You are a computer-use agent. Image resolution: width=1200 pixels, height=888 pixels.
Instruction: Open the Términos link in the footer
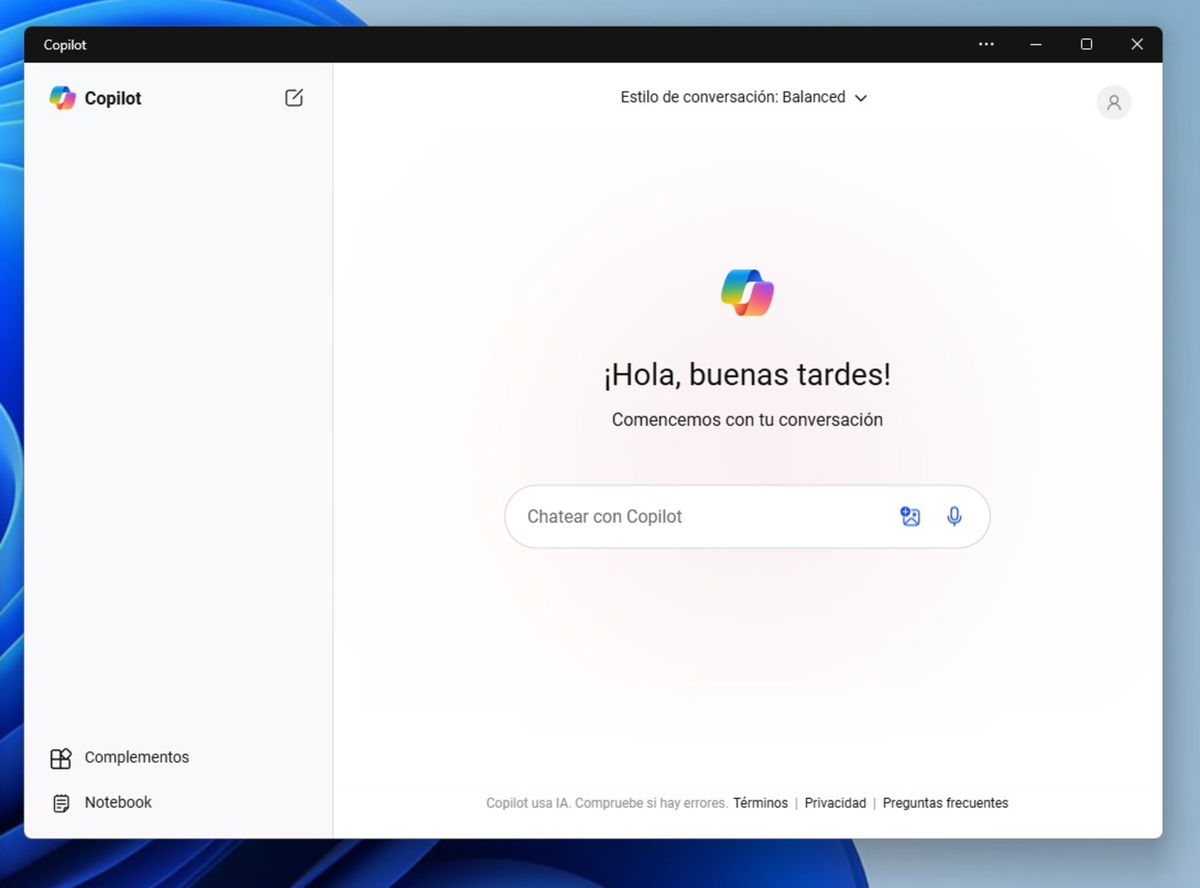[x=760, y=803]
